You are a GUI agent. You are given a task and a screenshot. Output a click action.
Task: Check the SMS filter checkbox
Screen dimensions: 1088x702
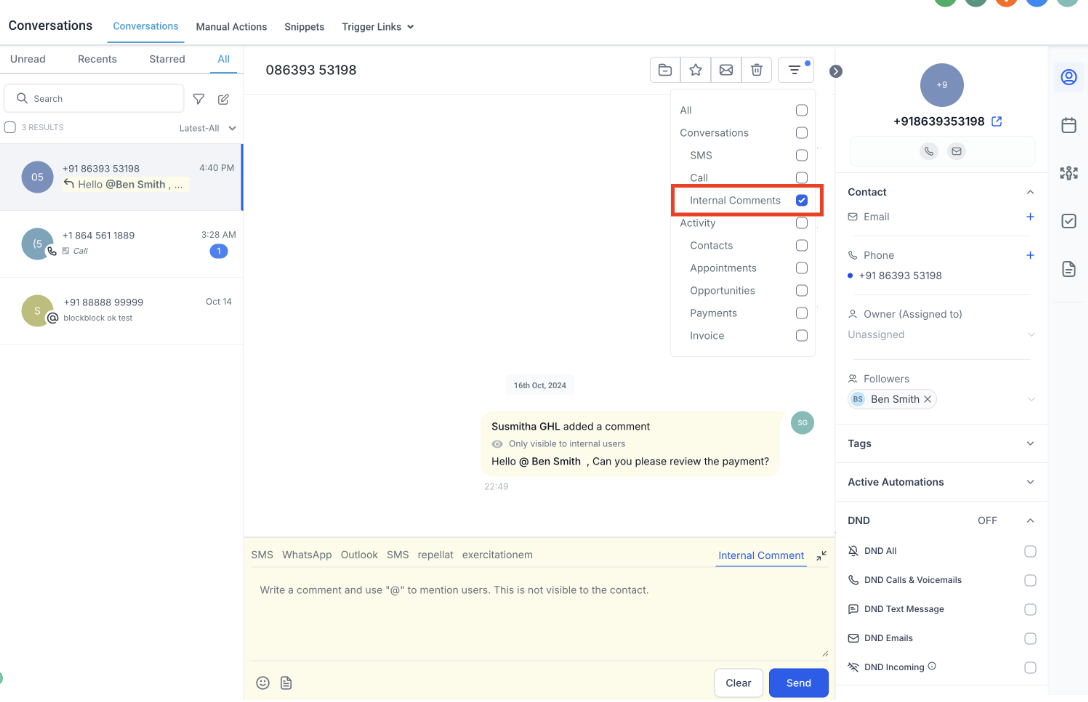[x=801, y=155]
